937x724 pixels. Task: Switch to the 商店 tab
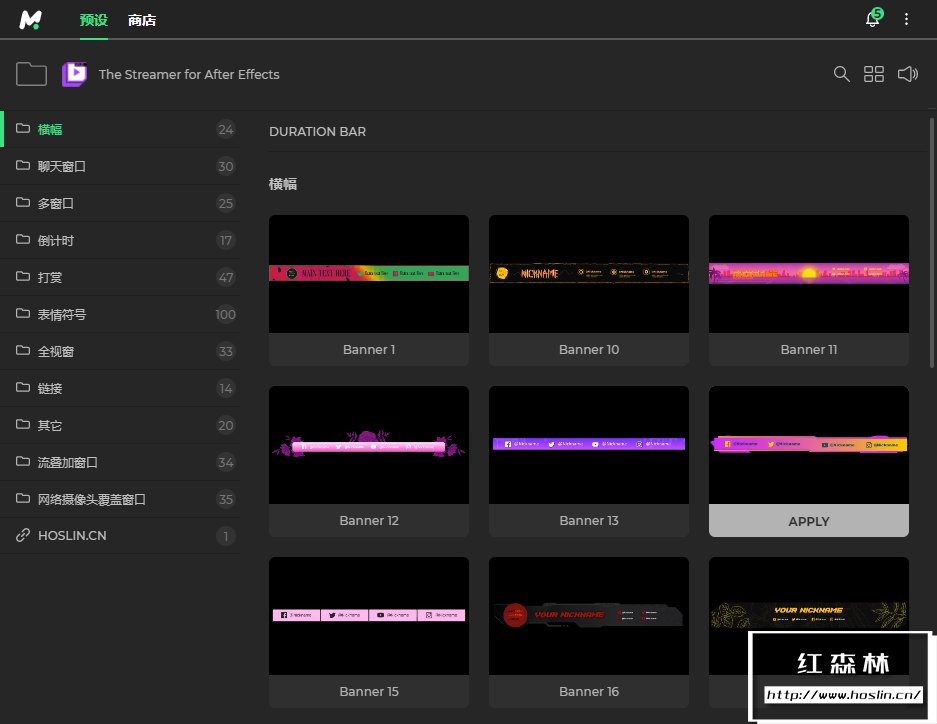pos(142,20)
